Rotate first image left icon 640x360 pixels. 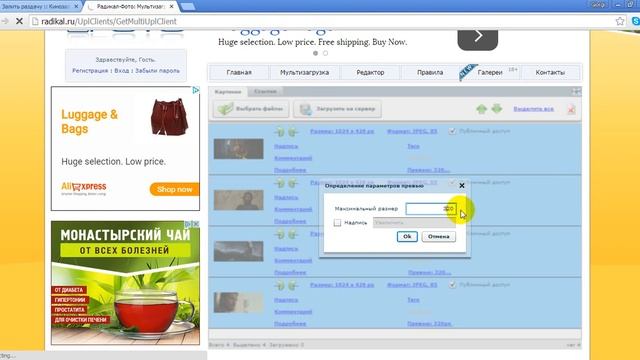point(280,132)
